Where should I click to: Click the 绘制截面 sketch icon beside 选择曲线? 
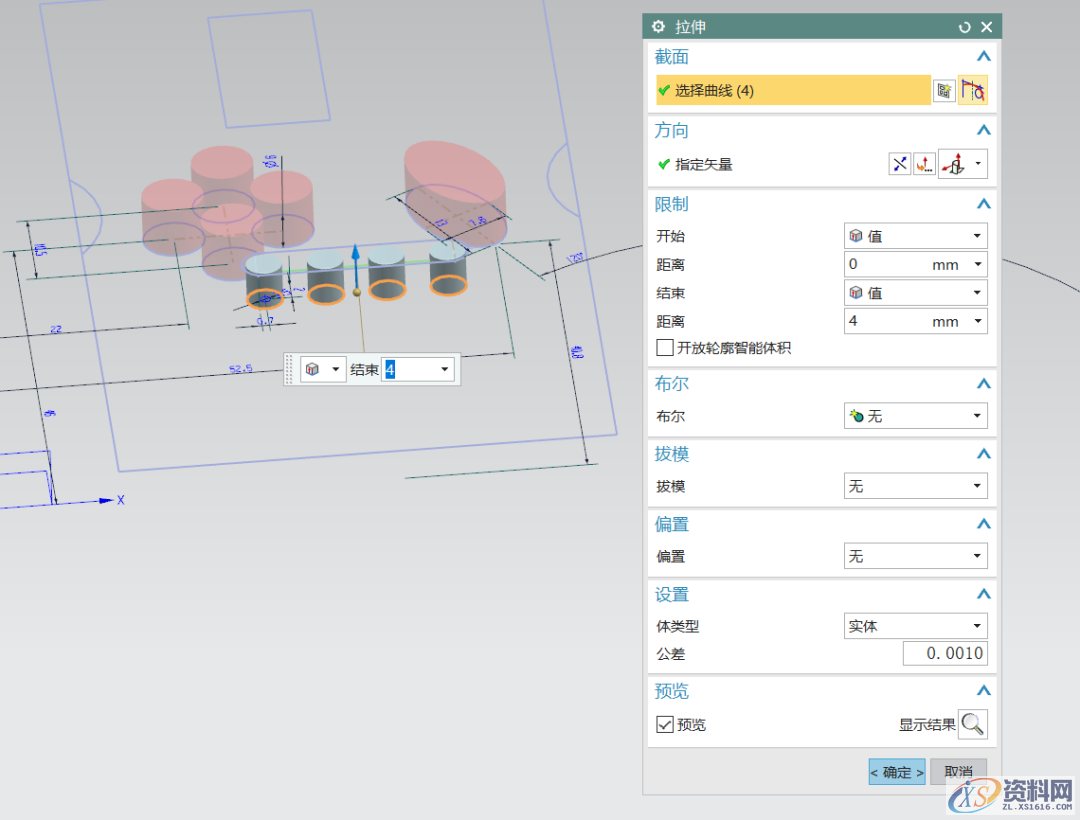[x=944, y=90]
